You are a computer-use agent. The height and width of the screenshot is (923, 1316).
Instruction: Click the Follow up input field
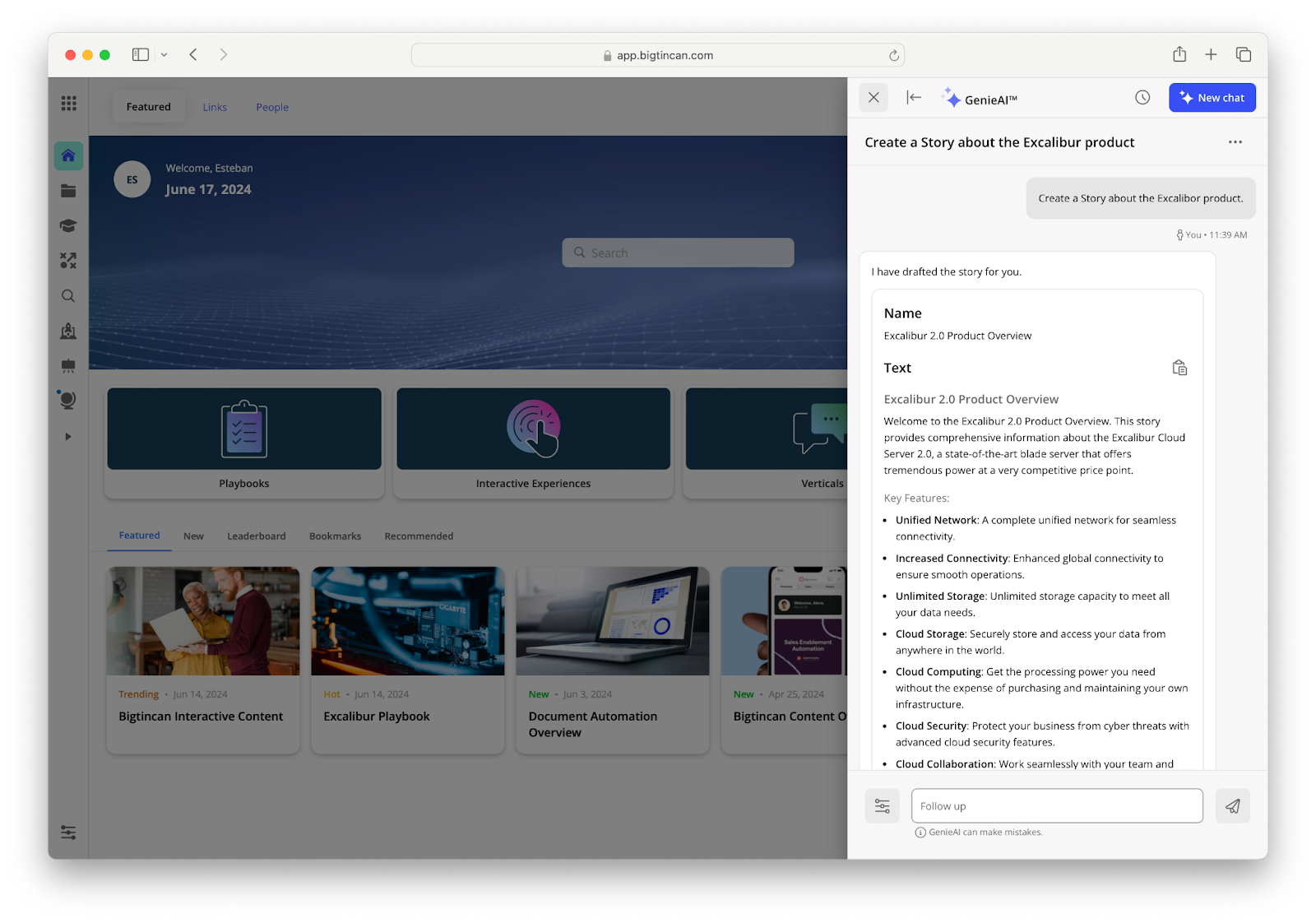point(1056,806)
